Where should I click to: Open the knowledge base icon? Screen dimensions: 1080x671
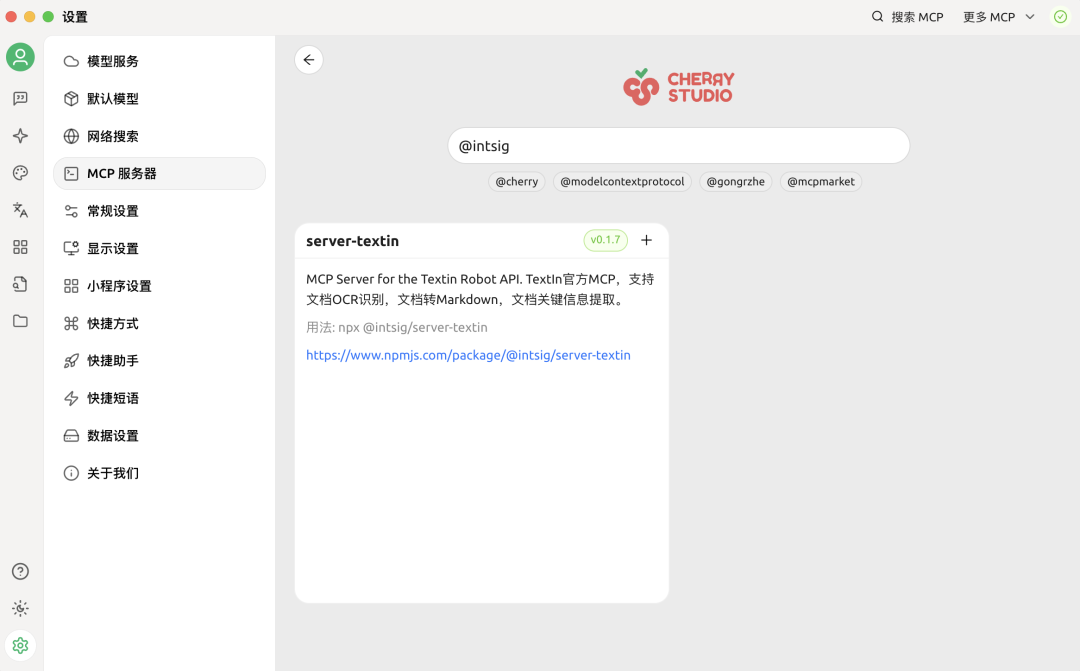click(x=20, y=284)
